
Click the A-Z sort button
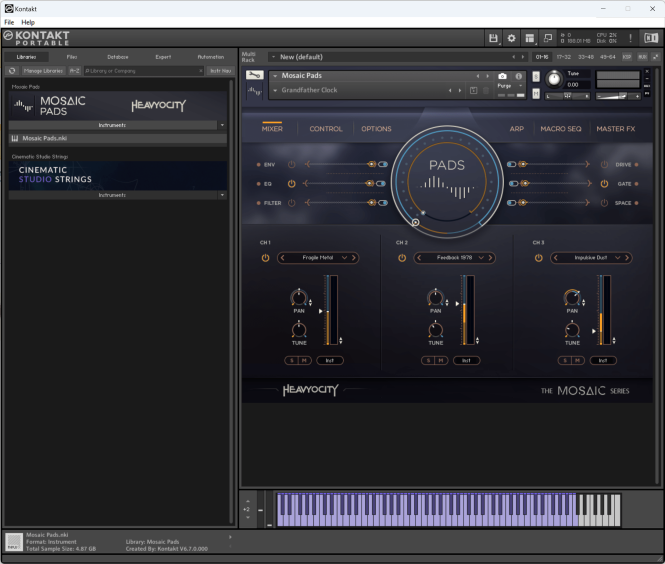click(75, 71)
